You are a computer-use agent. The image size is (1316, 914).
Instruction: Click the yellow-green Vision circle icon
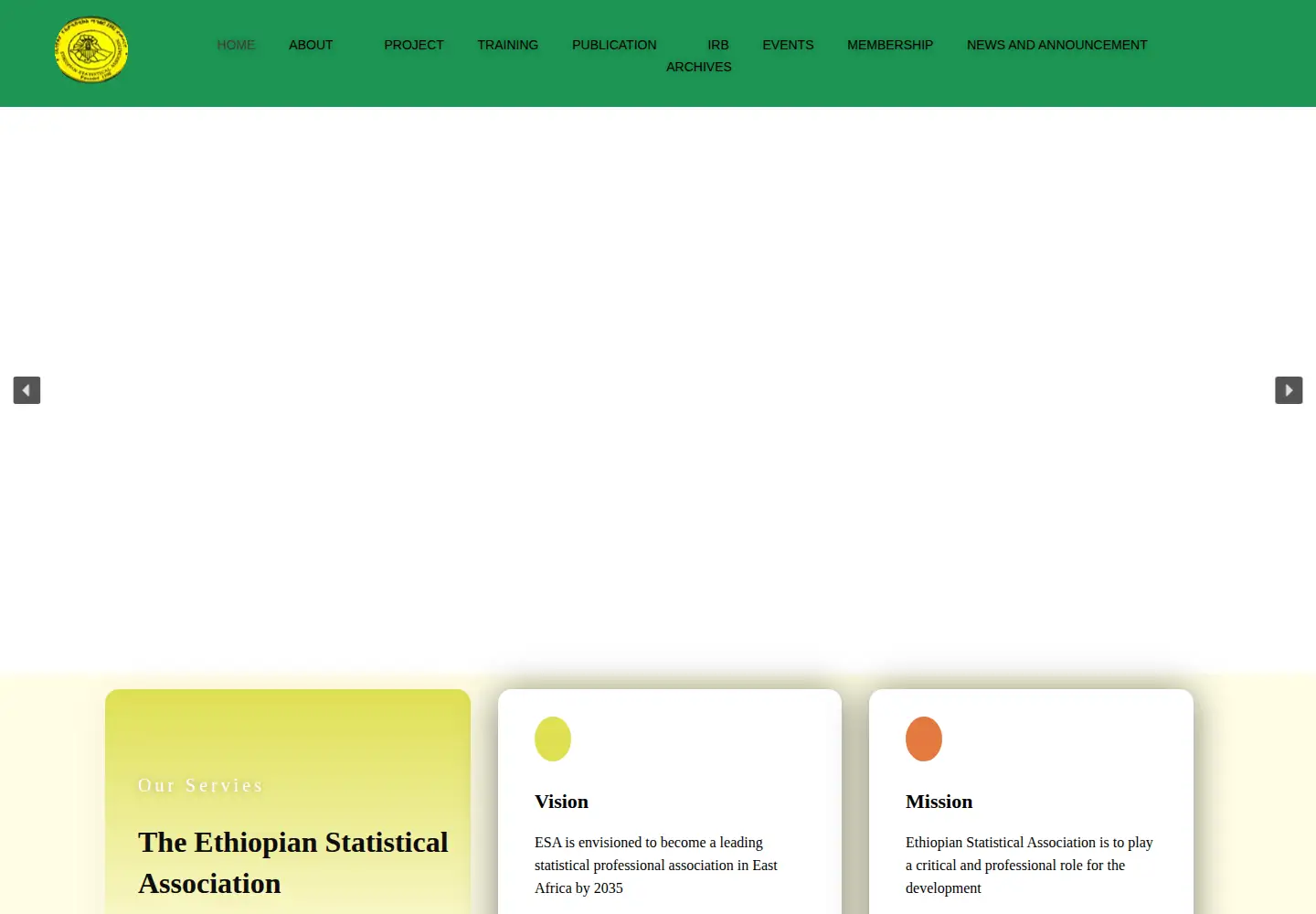click(x=553, y=739)
